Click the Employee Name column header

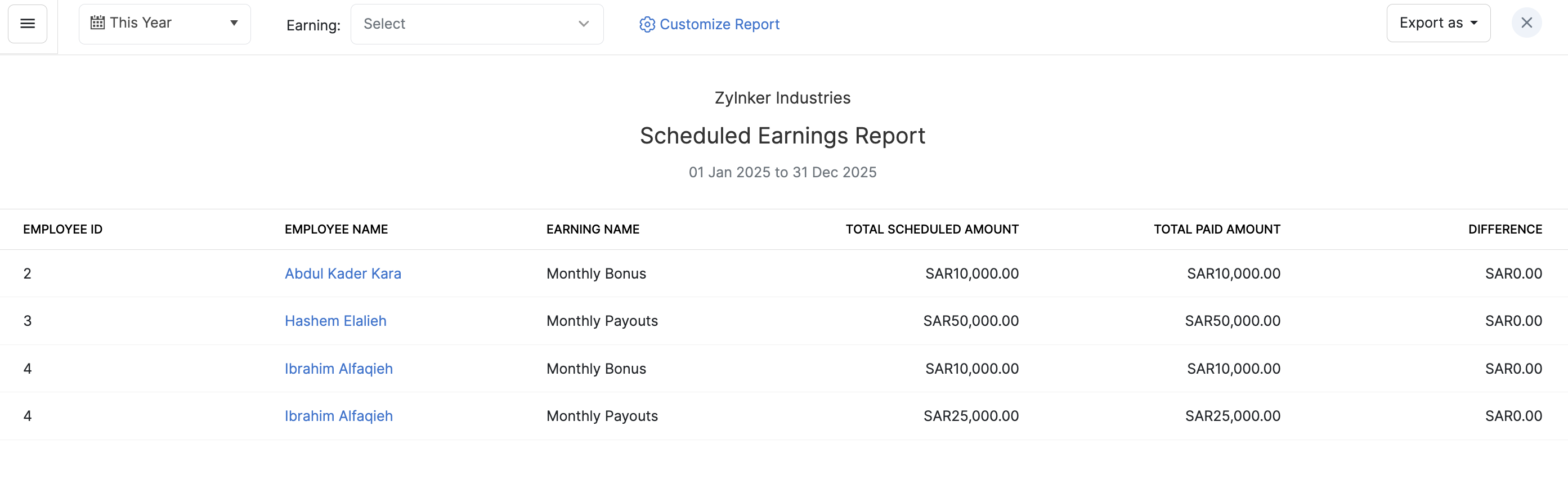tap(336, 230)
